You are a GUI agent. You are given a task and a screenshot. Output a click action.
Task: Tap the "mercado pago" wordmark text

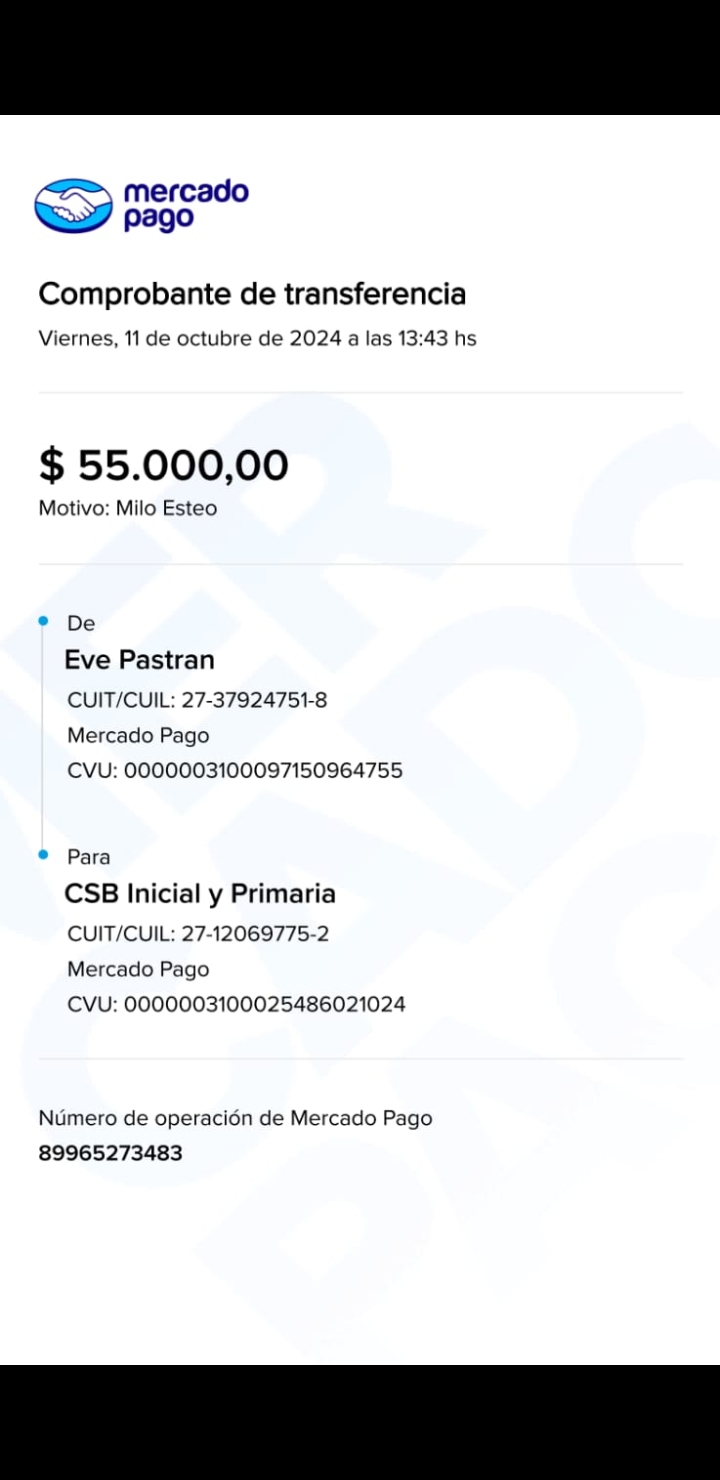click(x=185, y=204)
